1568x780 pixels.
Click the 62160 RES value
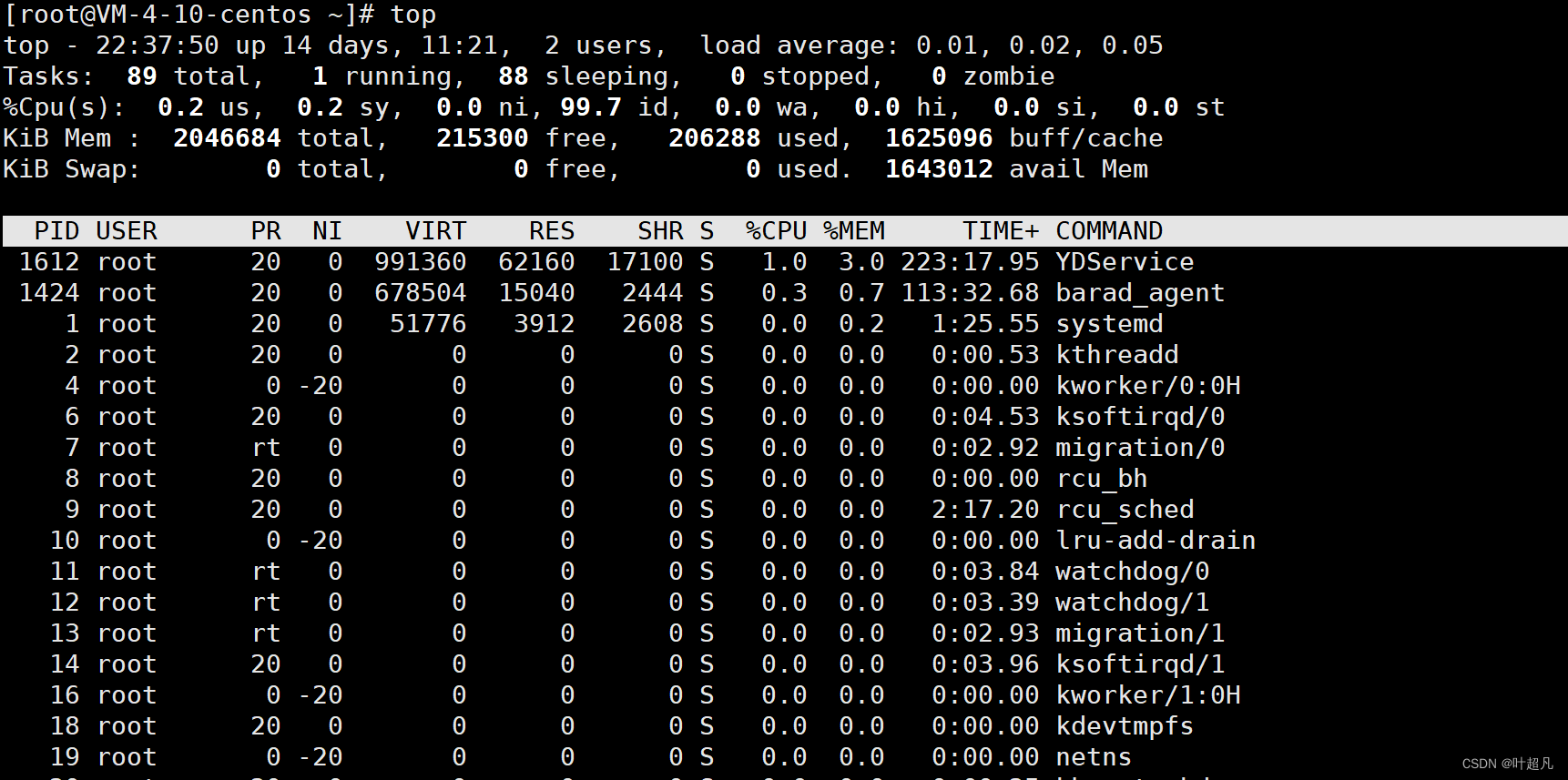(x=536, y=262)
